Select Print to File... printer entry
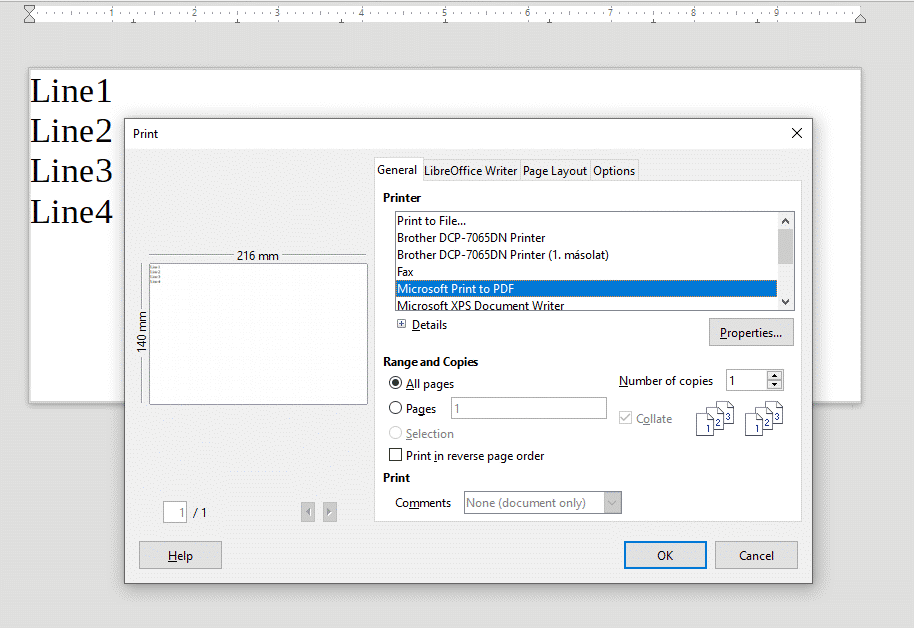Screen dimensions: 914x628 586,221
